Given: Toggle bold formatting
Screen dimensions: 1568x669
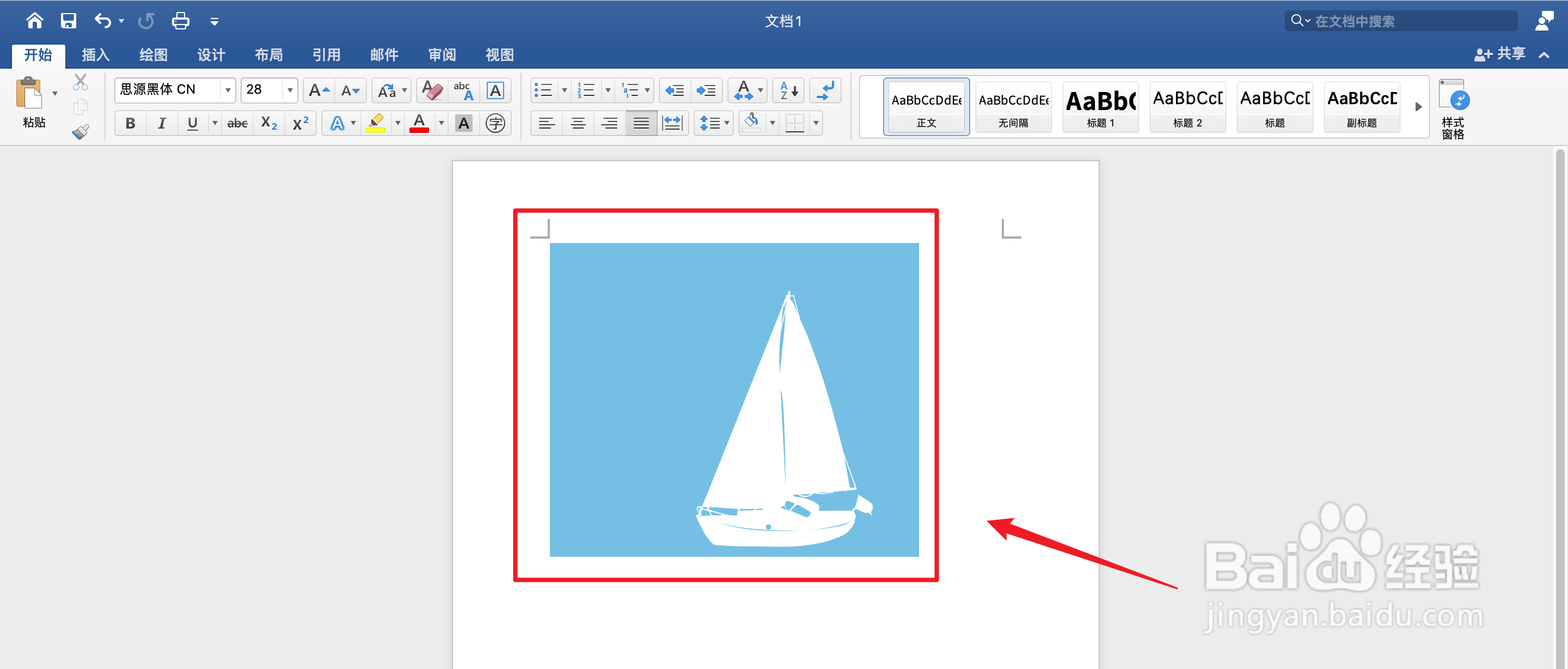Looking at the screenshot, I should 130,123.
